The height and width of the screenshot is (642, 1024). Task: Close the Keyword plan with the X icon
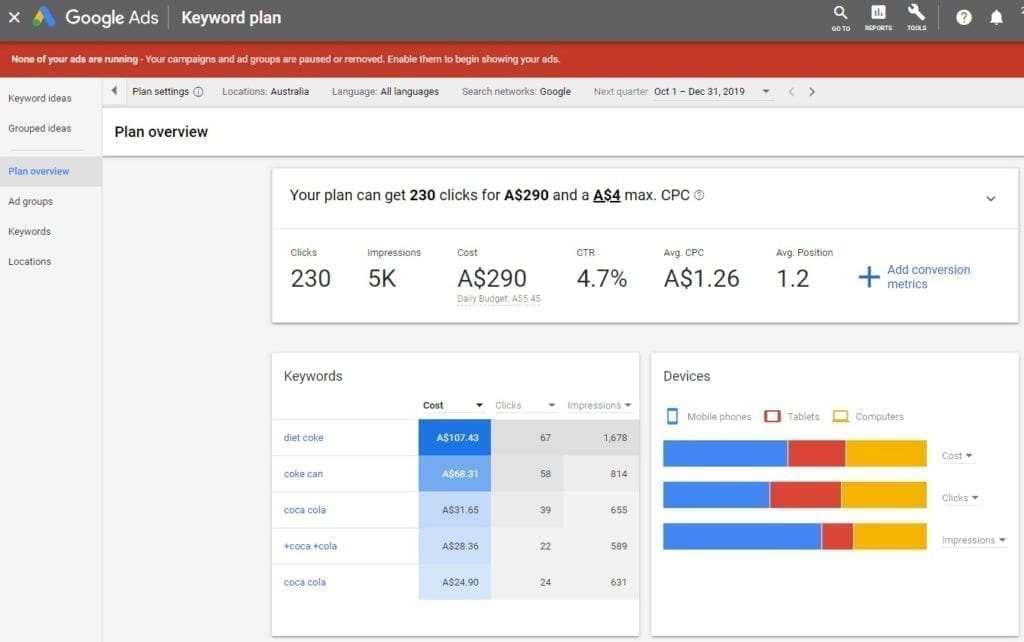click(14, 18)
